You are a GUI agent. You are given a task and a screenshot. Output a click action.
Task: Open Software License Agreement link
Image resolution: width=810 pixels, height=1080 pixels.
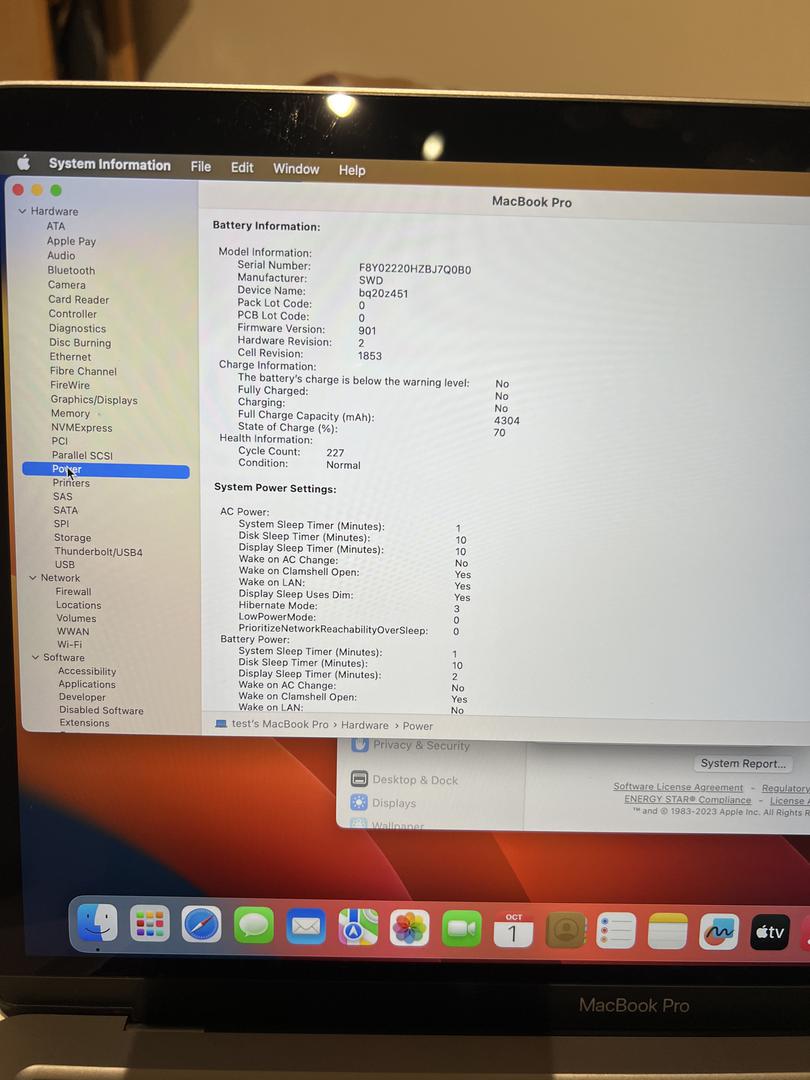tap(678, 787)
